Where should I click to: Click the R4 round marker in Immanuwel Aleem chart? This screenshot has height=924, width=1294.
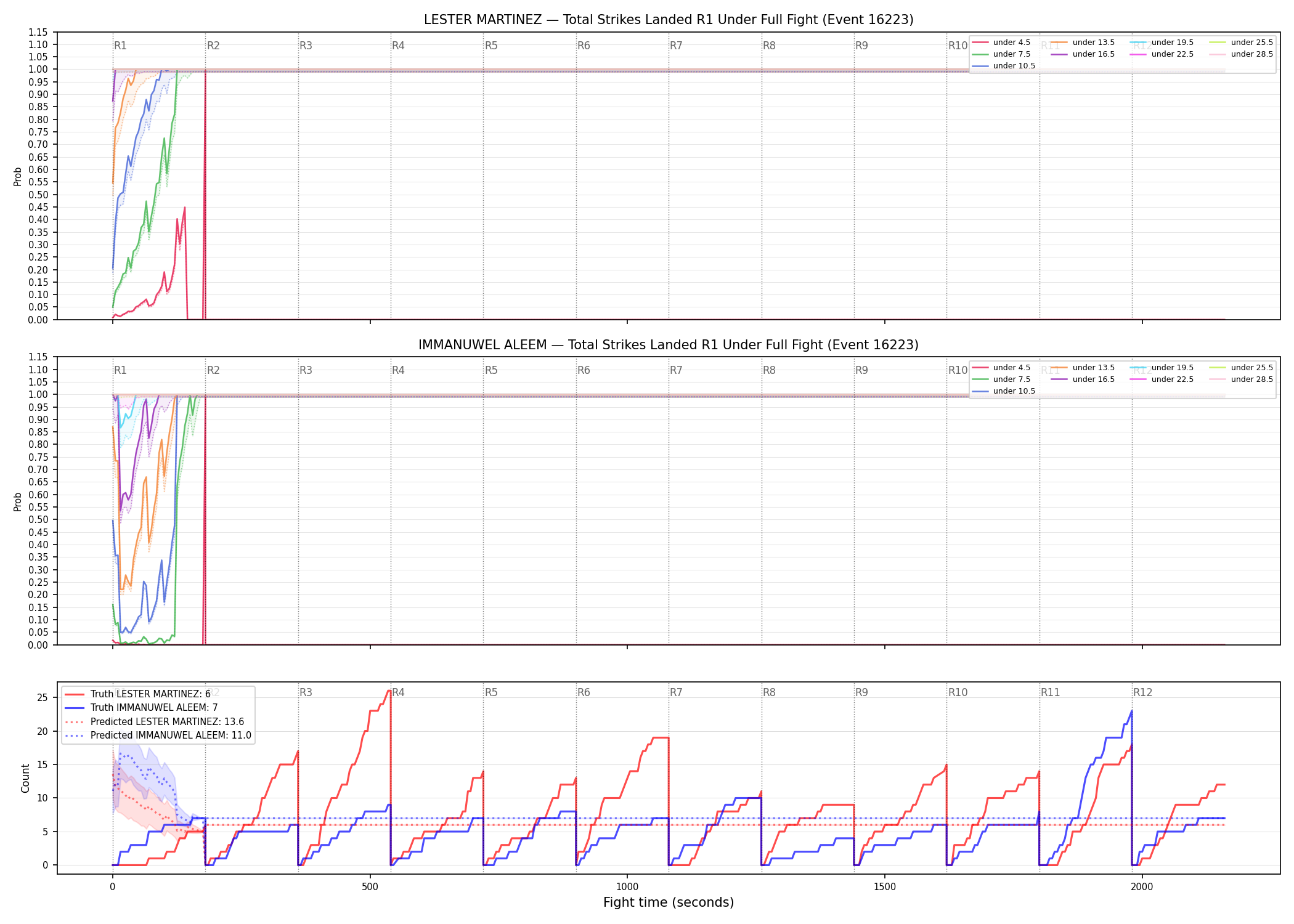point(398,370)
